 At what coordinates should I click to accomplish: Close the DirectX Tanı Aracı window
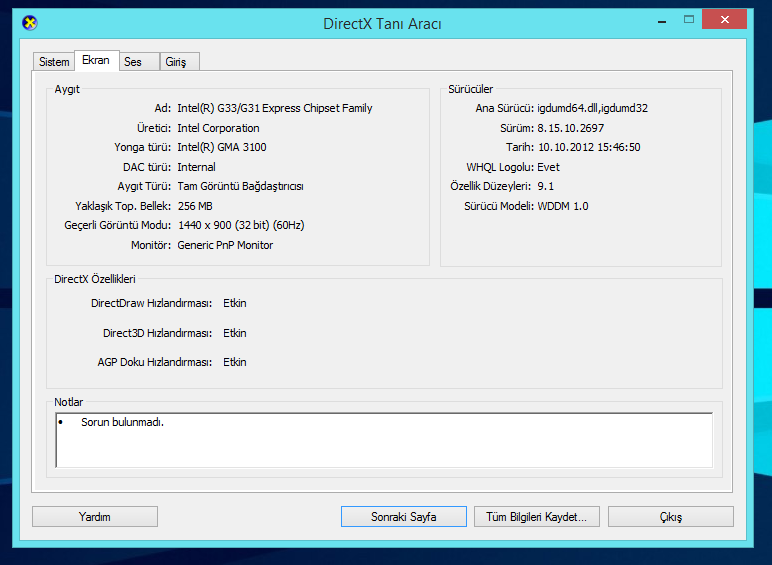[x=724, y=20]
